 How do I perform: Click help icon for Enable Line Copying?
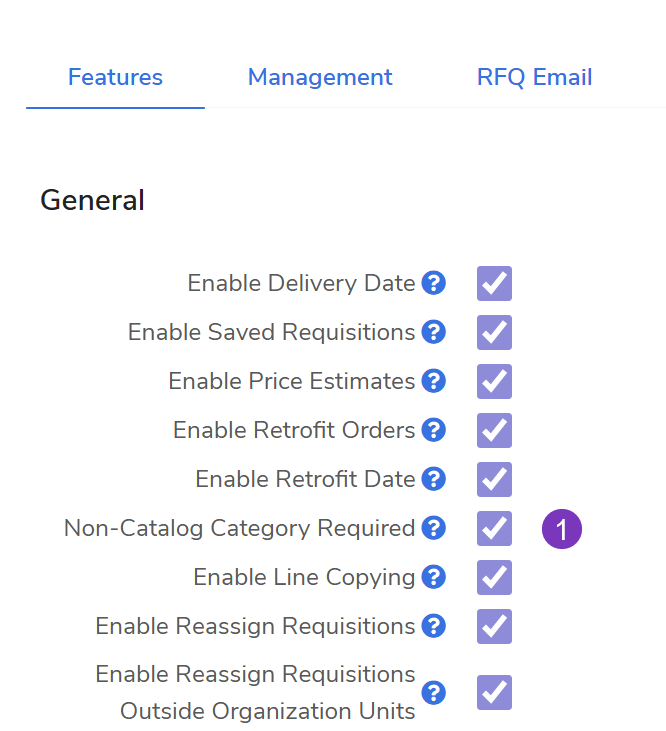tap(433, 577)
